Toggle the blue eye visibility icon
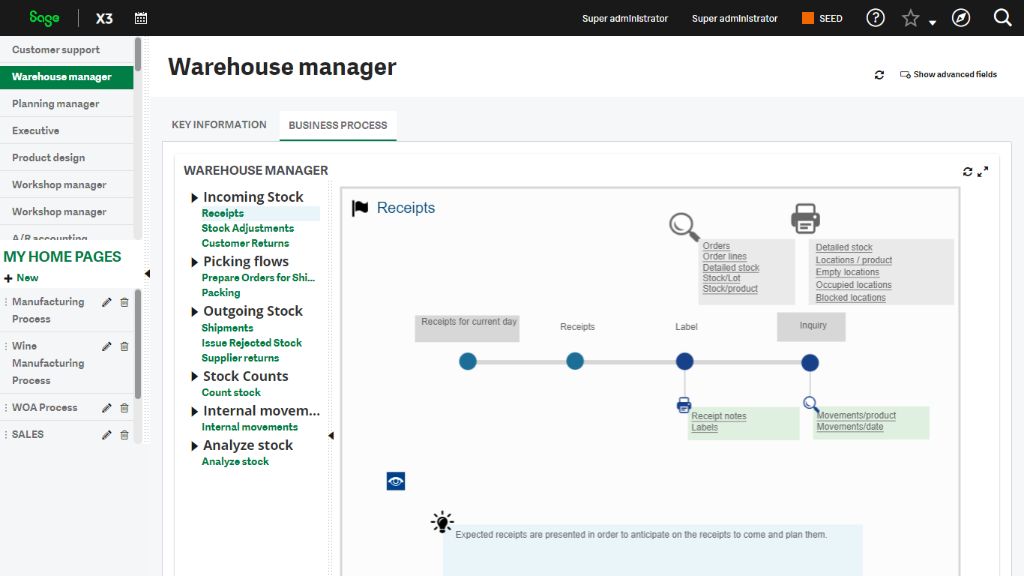This screenshot has width=1024, height=576. coord(396,481)
